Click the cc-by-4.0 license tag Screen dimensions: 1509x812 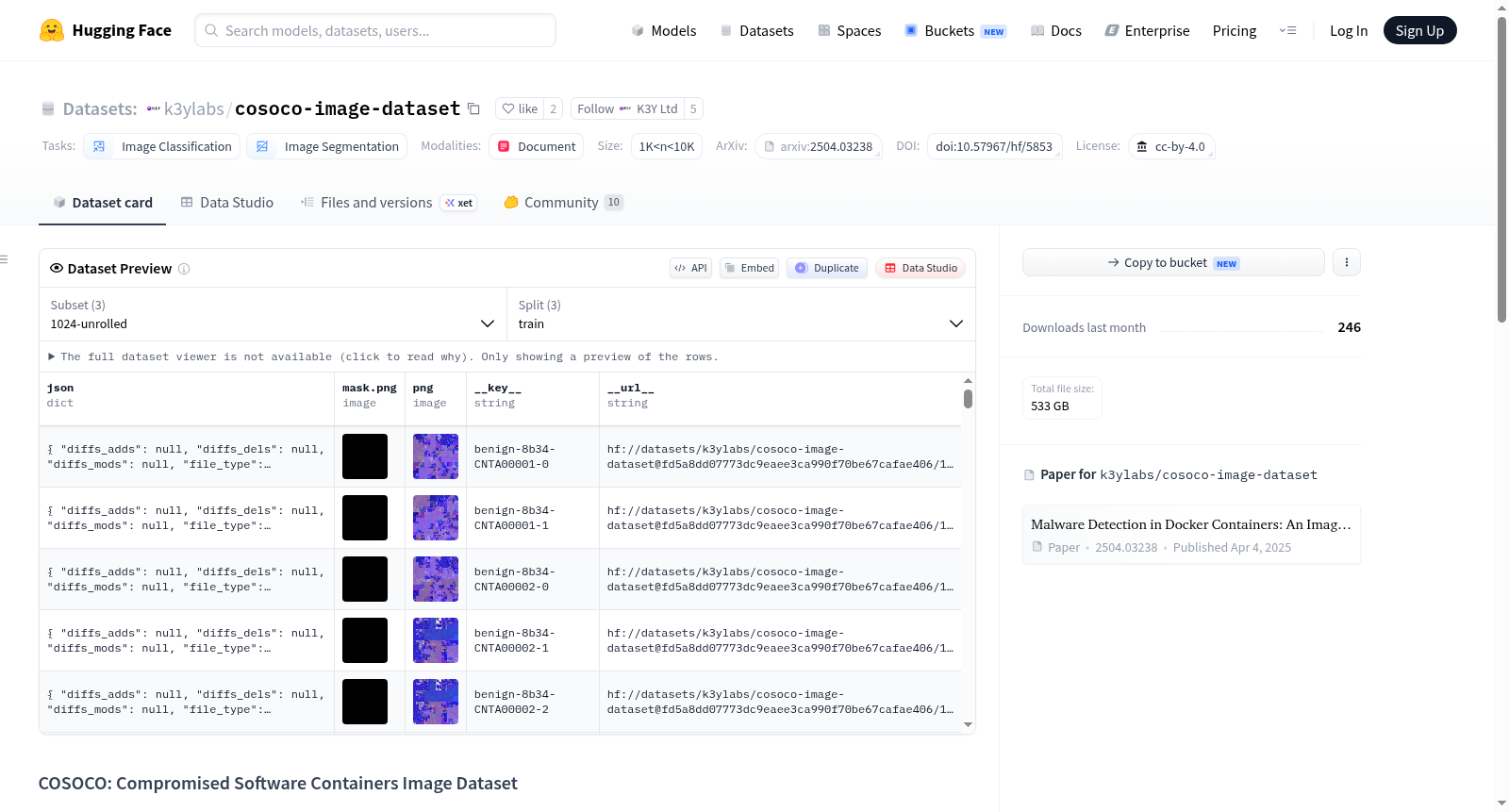(1170, 146)
